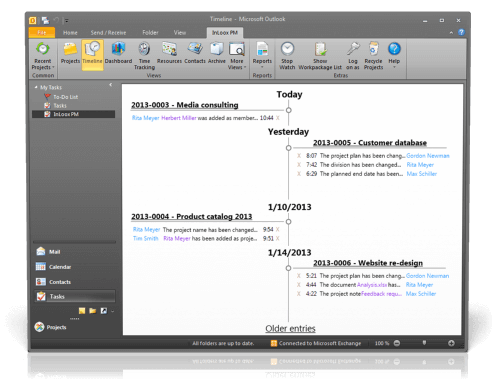Image resolution: width=495 pixels, height=380 pixels.
Task: Open the Archive view
Action: (217, 53)
